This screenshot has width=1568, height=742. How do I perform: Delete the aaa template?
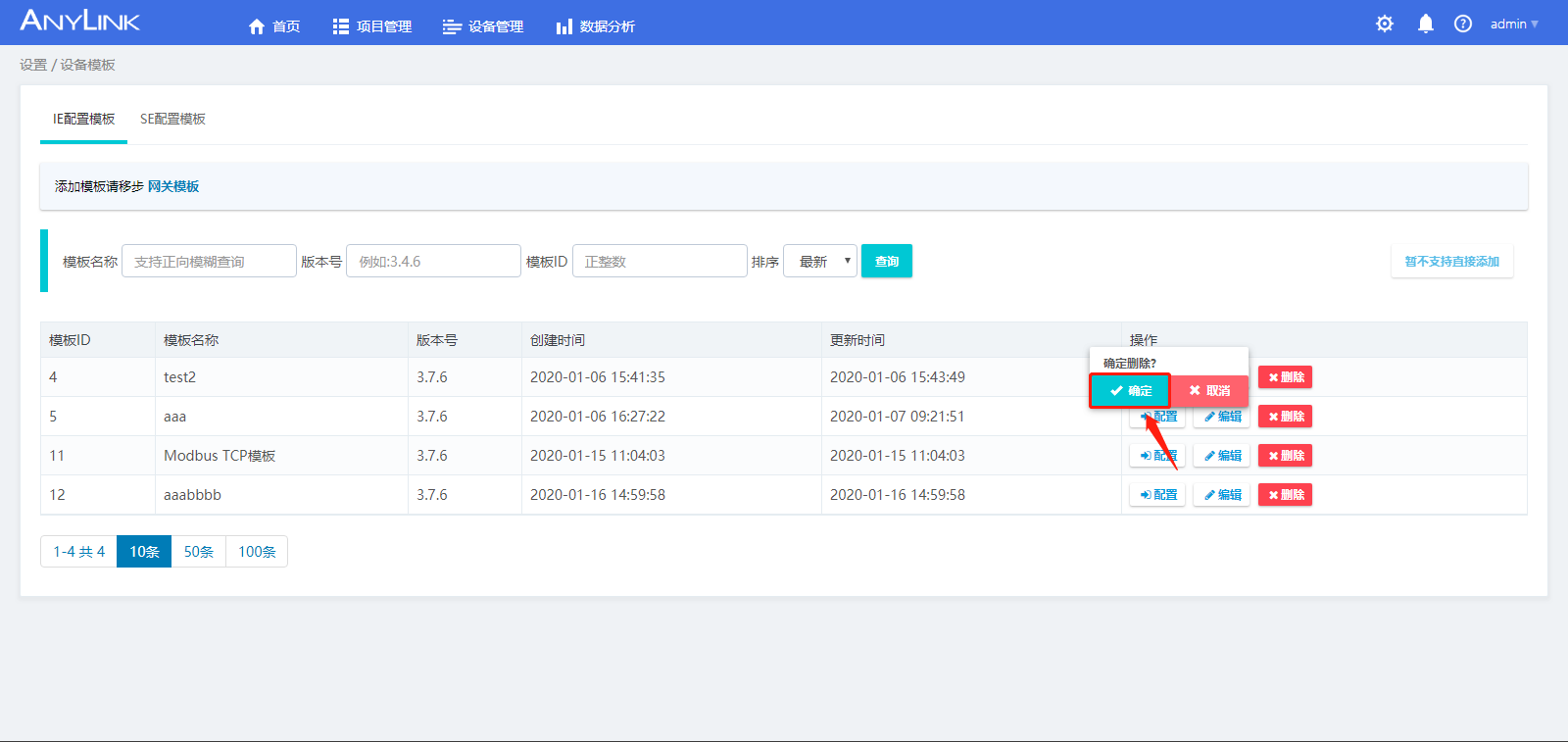point(1285,417)
